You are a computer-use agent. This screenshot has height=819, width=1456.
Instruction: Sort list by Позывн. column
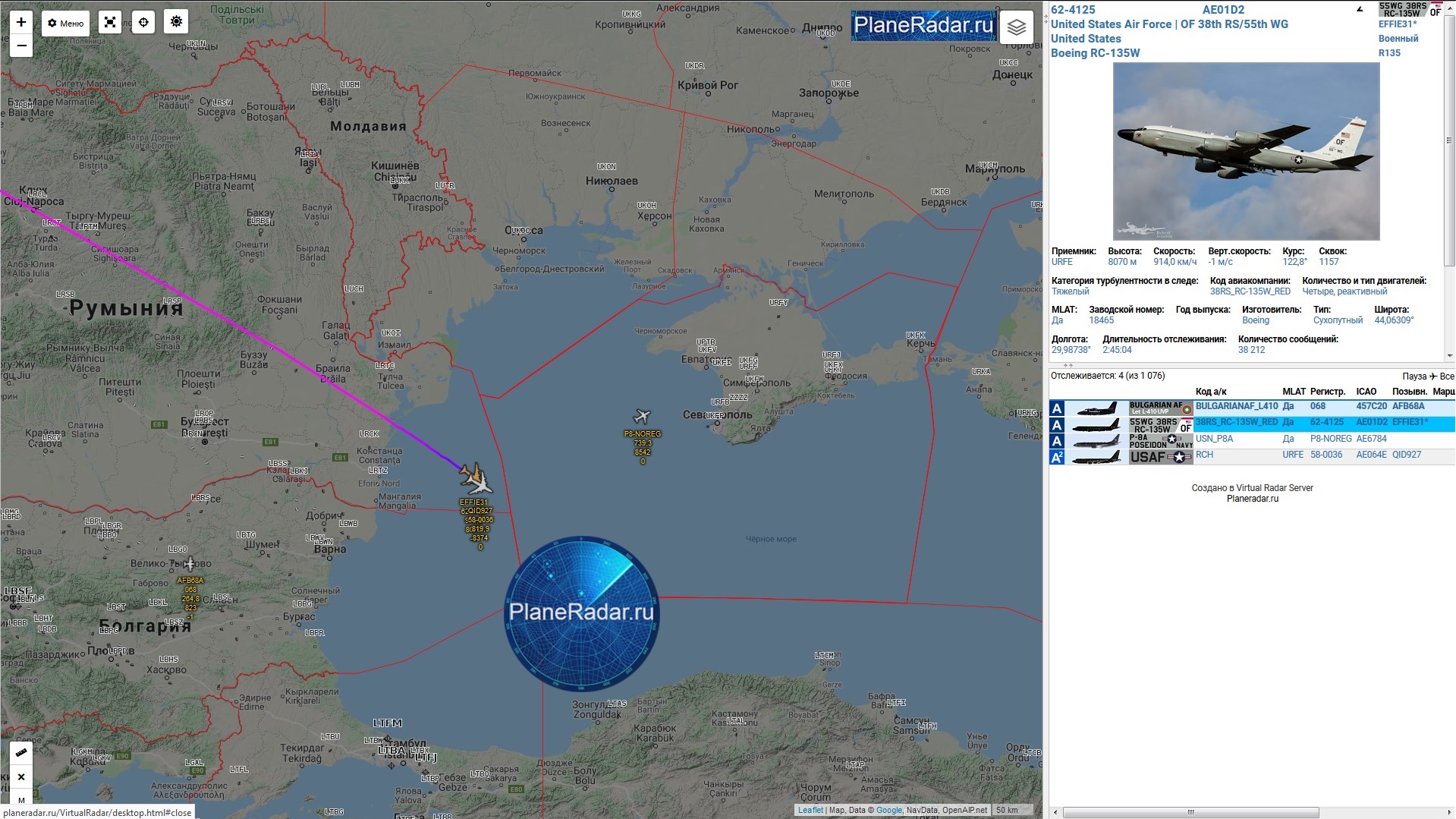[x=1410, y=392]
